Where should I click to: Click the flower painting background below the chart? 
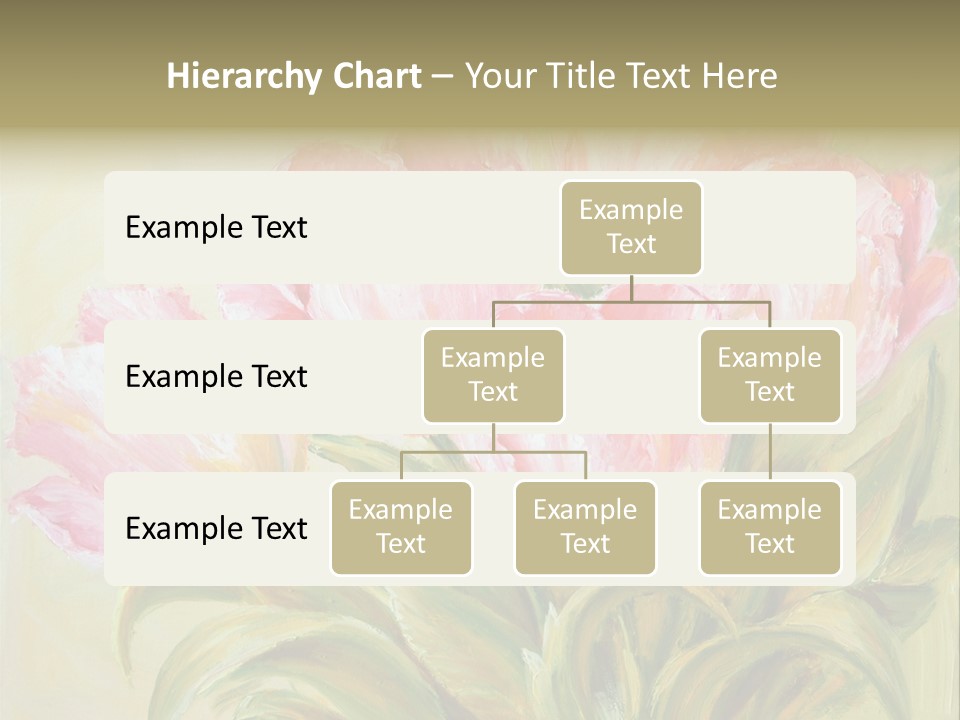tap(480, 650)
